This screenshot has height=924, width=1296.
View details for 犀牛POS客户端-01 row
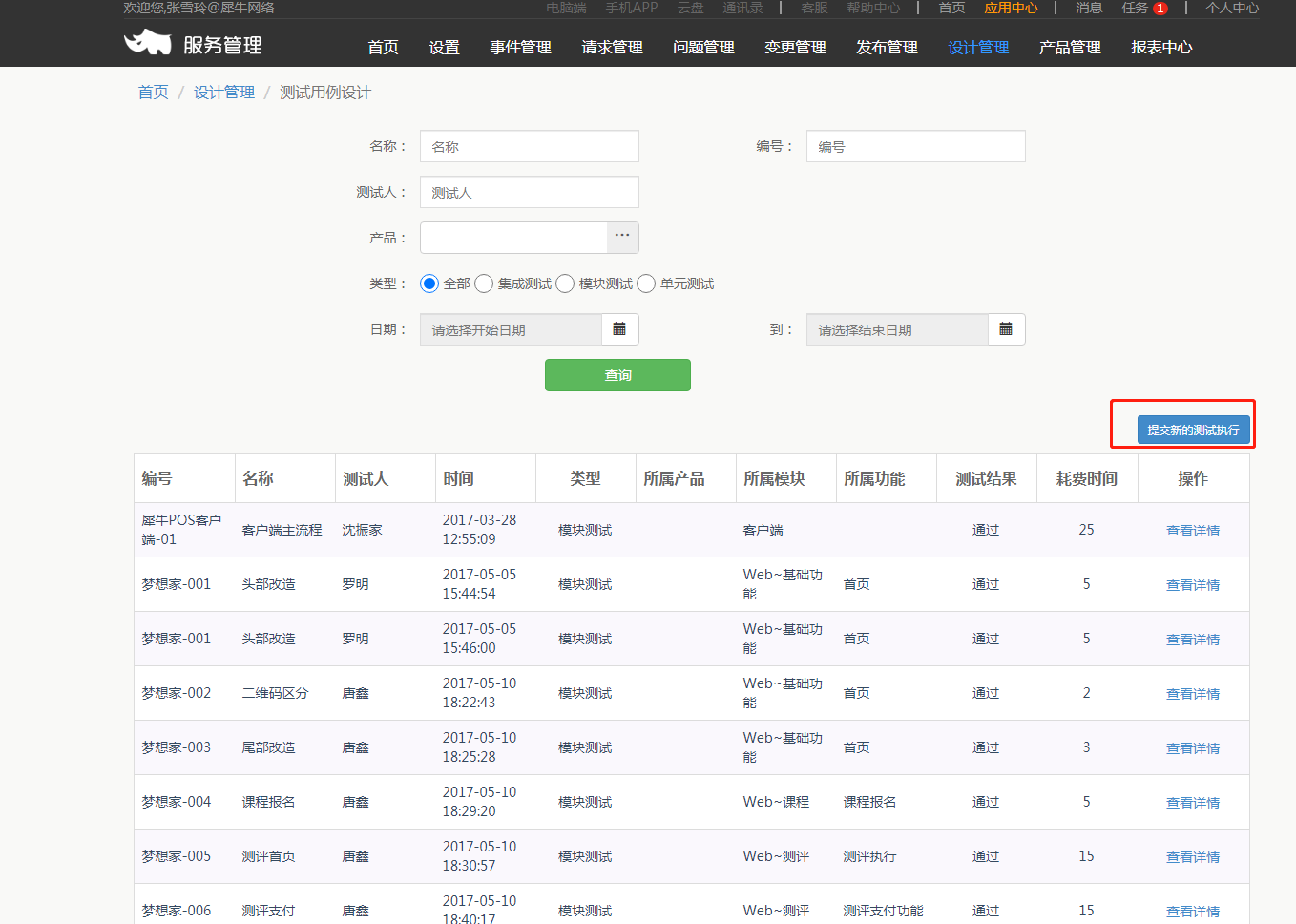click(1193, 531)
